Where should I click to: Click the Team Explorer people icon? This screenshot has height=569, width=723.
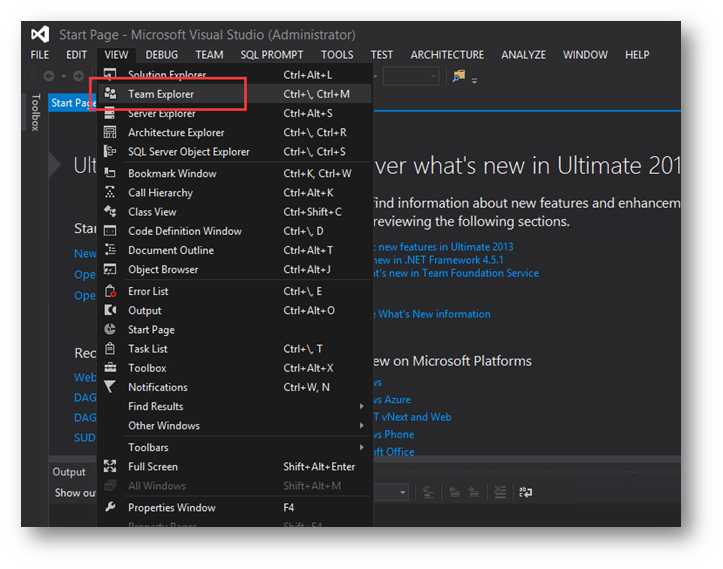[110, 94]
